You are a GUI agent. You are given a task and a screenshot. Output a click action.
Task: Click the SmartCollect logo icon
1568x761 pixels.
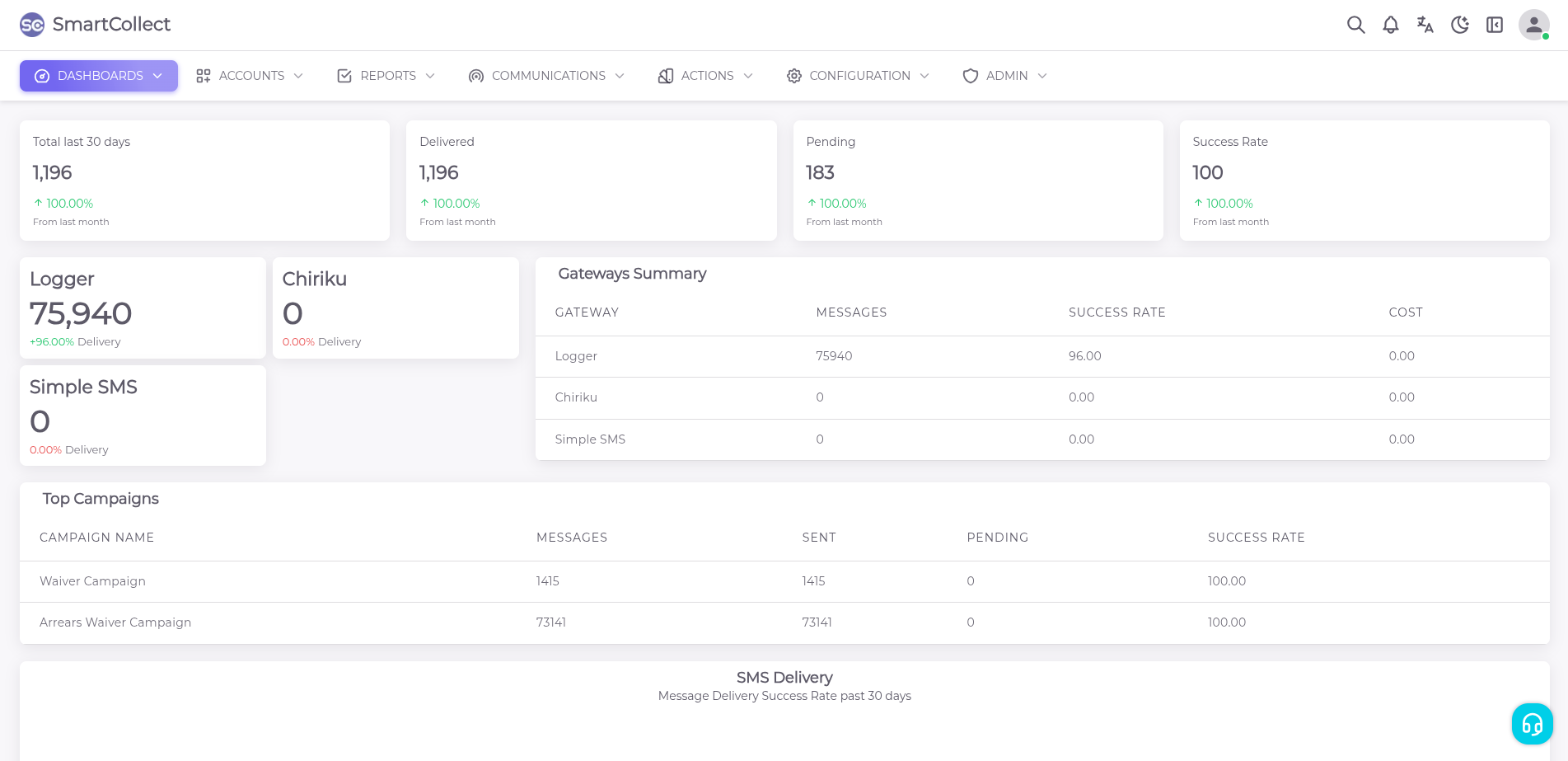(32, 25)
